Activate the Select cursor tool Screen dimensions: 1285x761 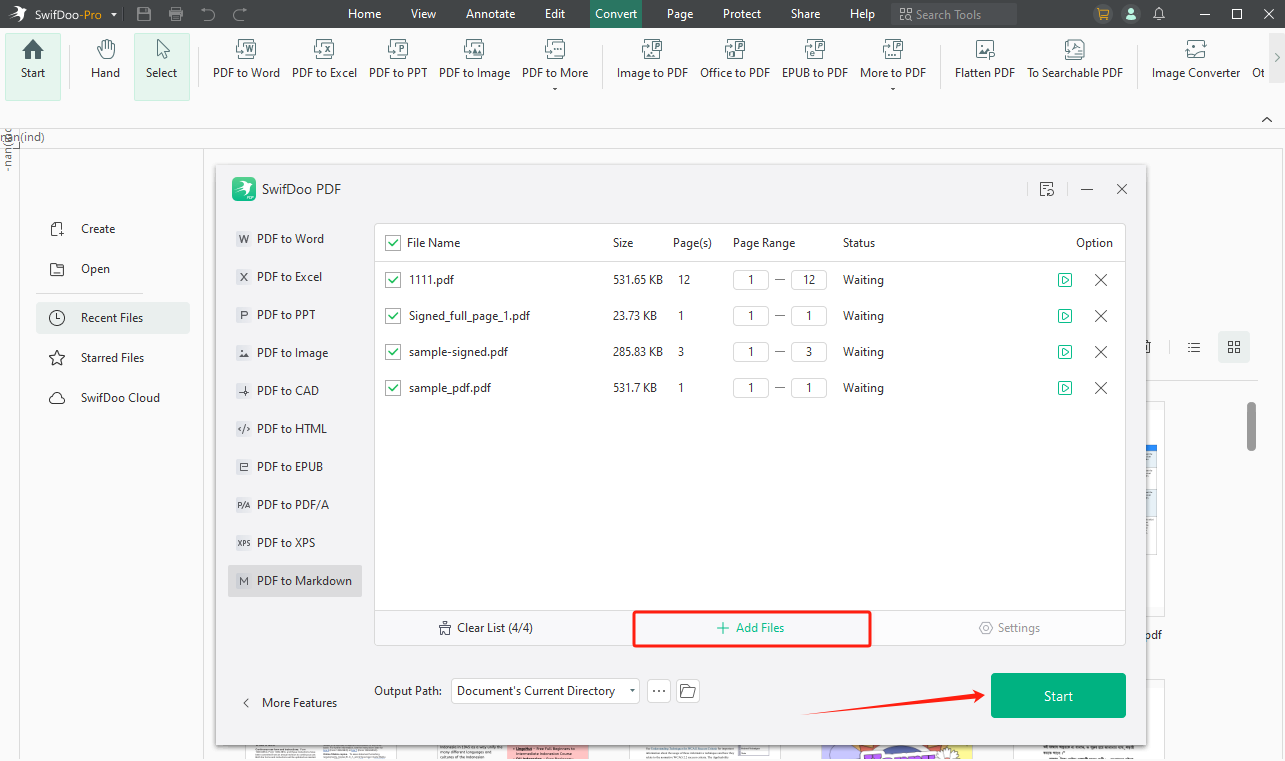161,66
